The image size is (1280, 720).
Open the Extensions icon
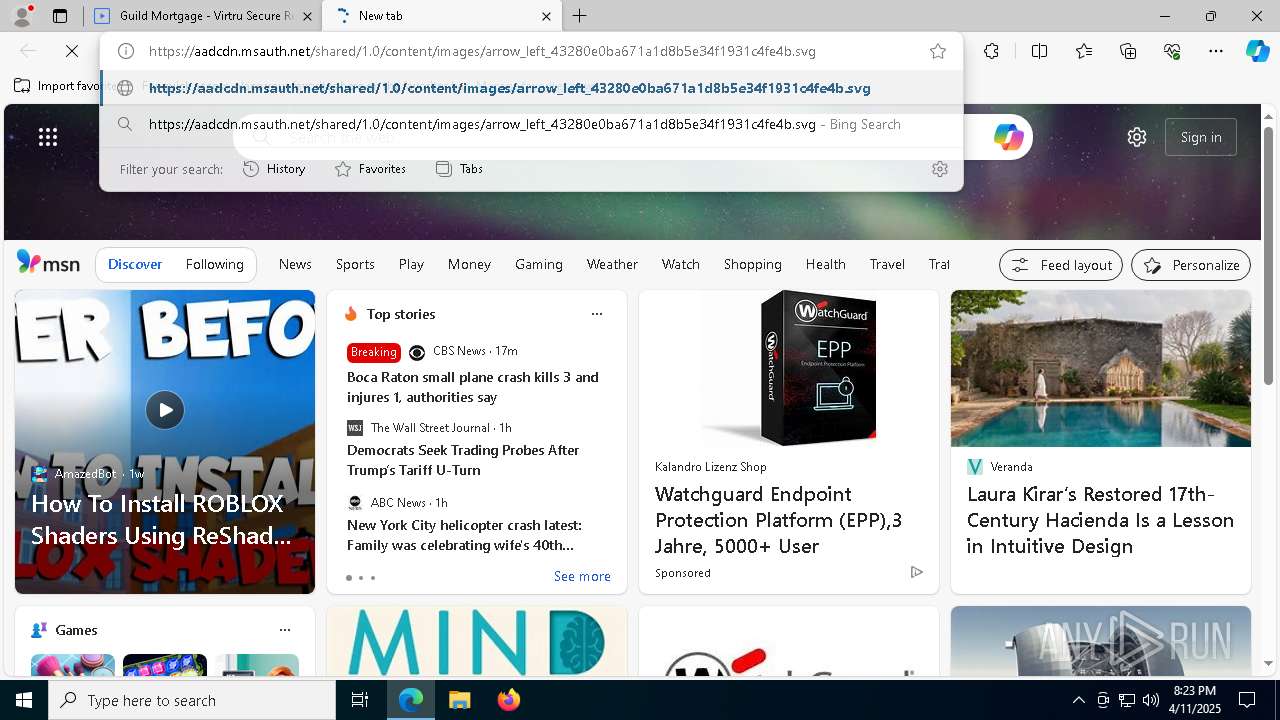(991, 51)
